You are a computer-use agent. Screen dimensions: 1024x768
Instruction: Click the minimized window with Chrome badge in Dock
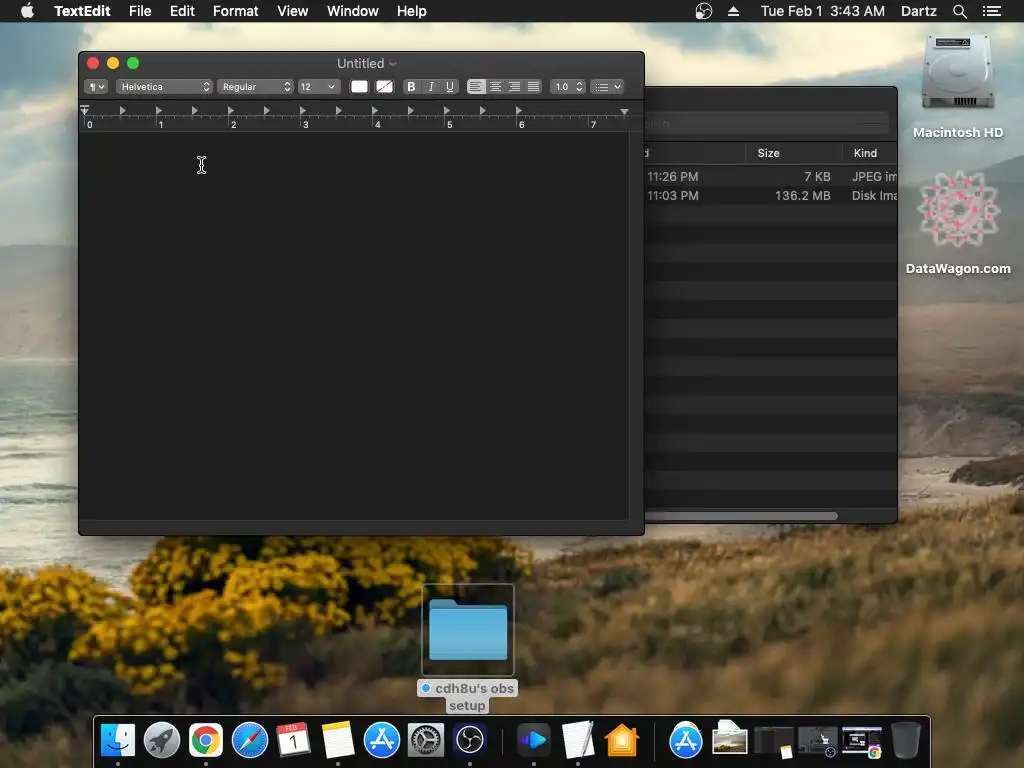pos(861,743)
